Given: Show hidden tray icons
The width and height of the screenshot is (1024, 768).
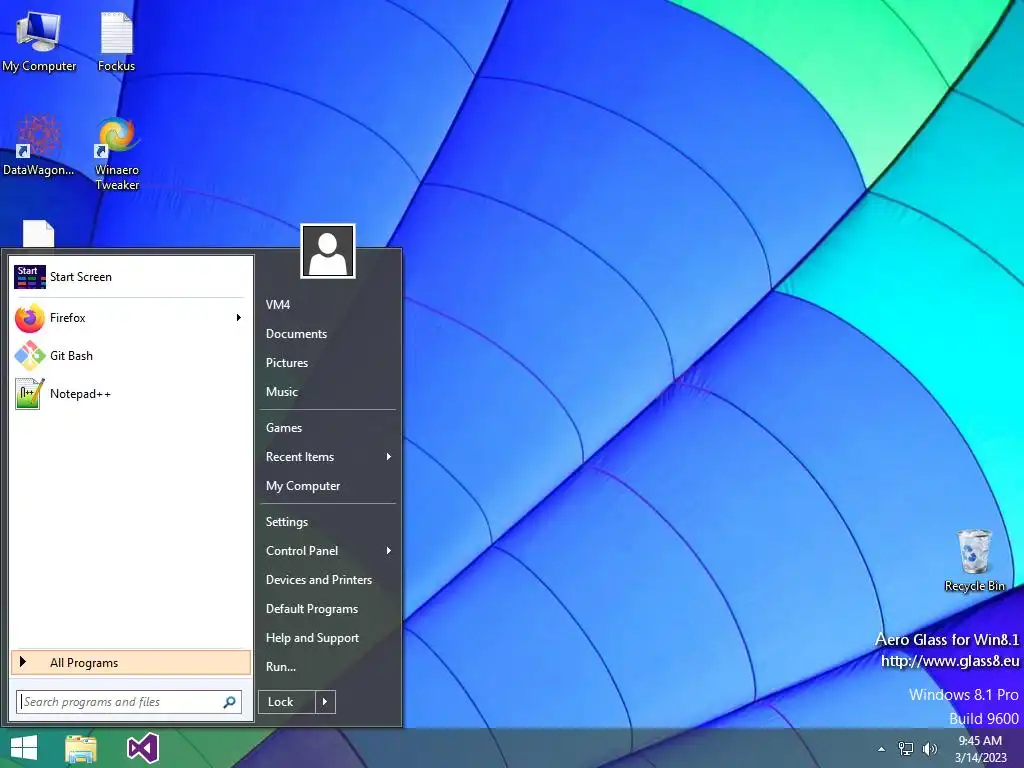Looking at the screenshot, I should coord(882,749).
